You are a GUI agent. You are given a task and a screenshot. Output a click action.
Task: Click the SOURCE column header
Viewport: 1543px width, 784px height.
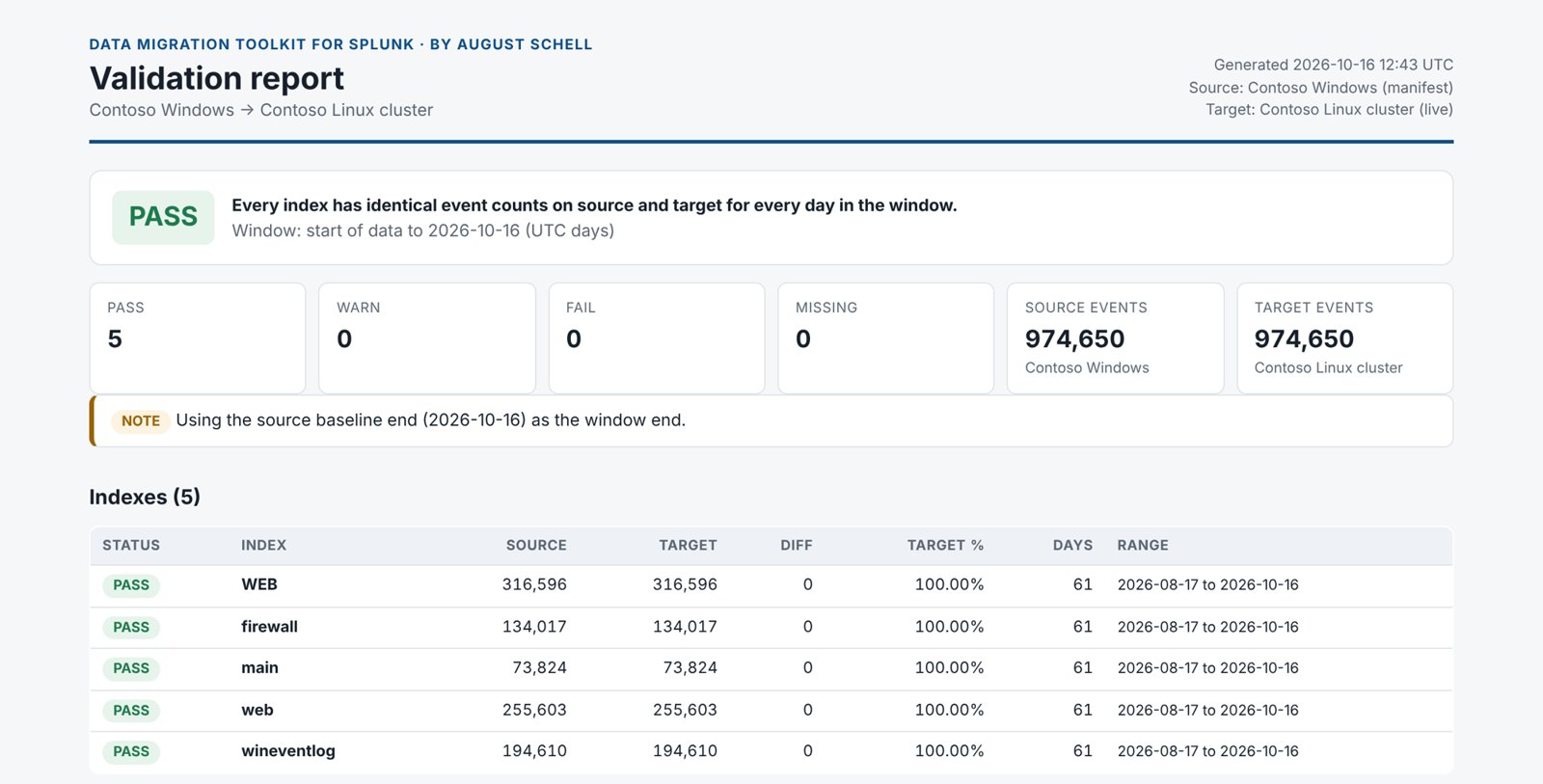pyautogui.click(x=536, y=545)
